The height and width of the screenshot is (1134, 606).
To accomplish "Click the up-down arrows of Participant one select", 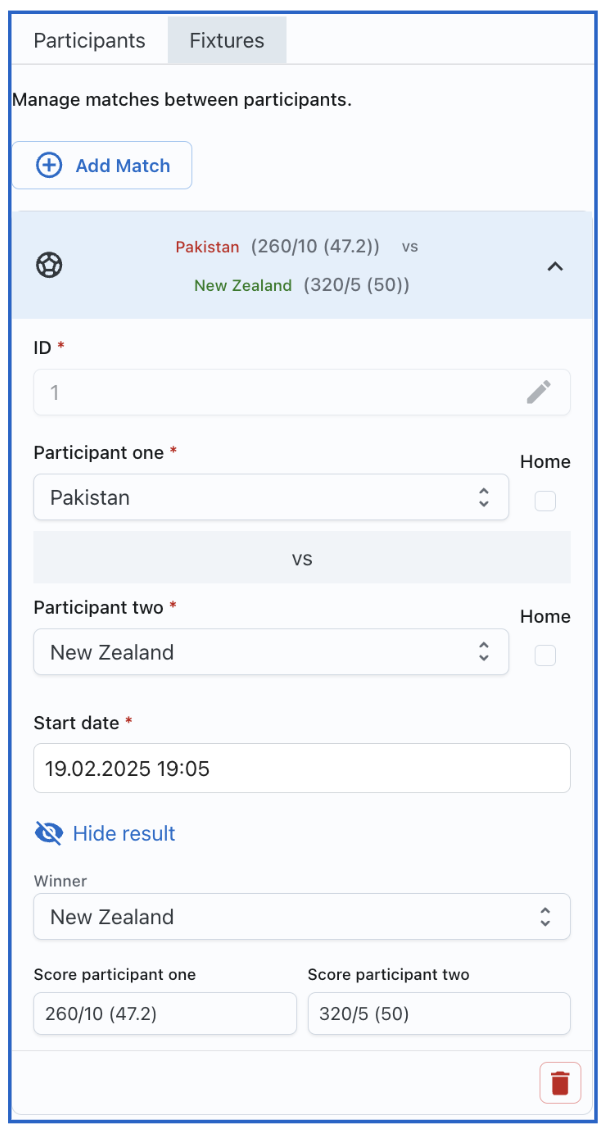I will coord(484,497).
